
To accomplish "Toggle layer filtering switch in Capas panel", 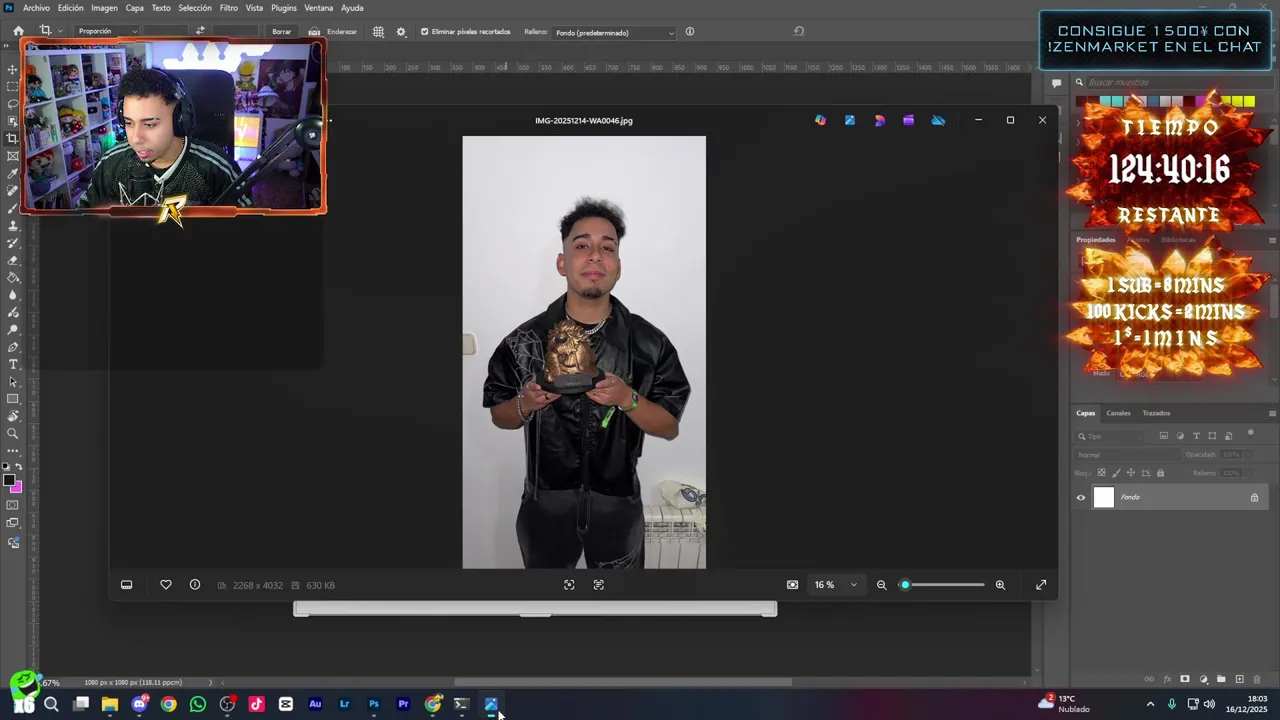I will pos(1251,435).
